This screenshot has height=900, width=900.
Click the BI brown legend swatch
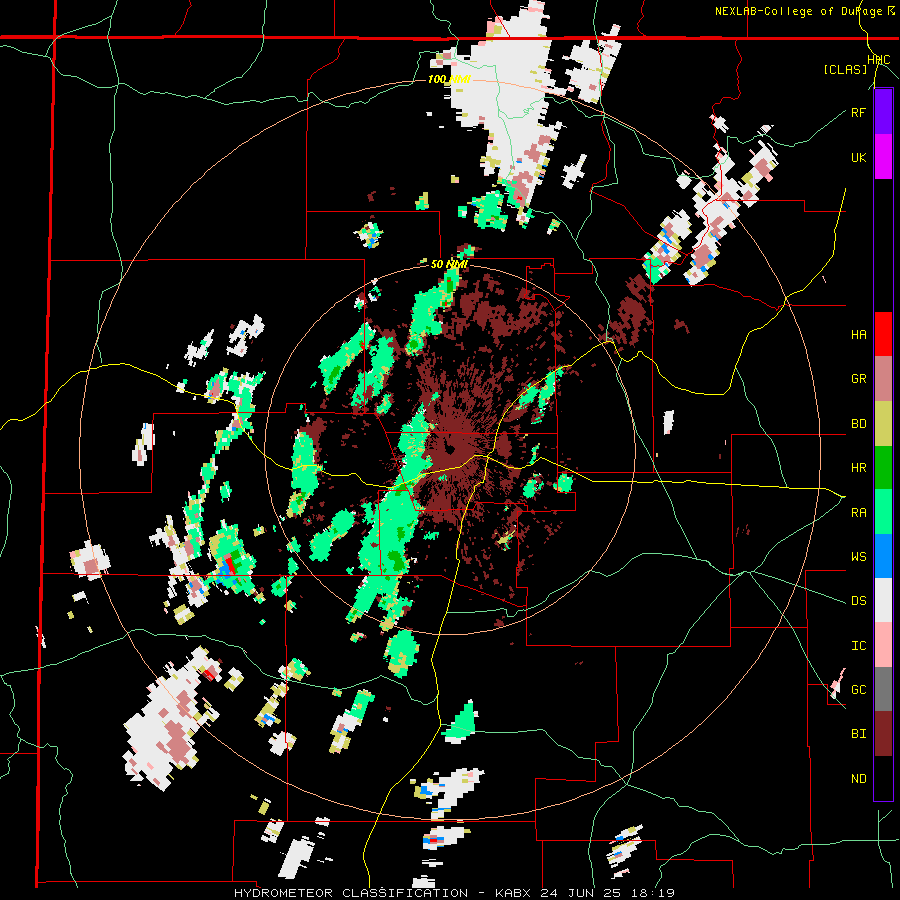[883, 734]
